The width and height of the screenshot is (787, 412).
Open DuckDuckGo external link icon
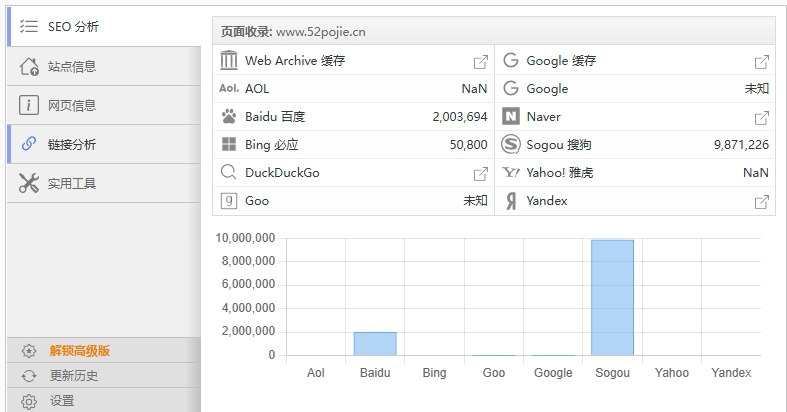point(480,174)
